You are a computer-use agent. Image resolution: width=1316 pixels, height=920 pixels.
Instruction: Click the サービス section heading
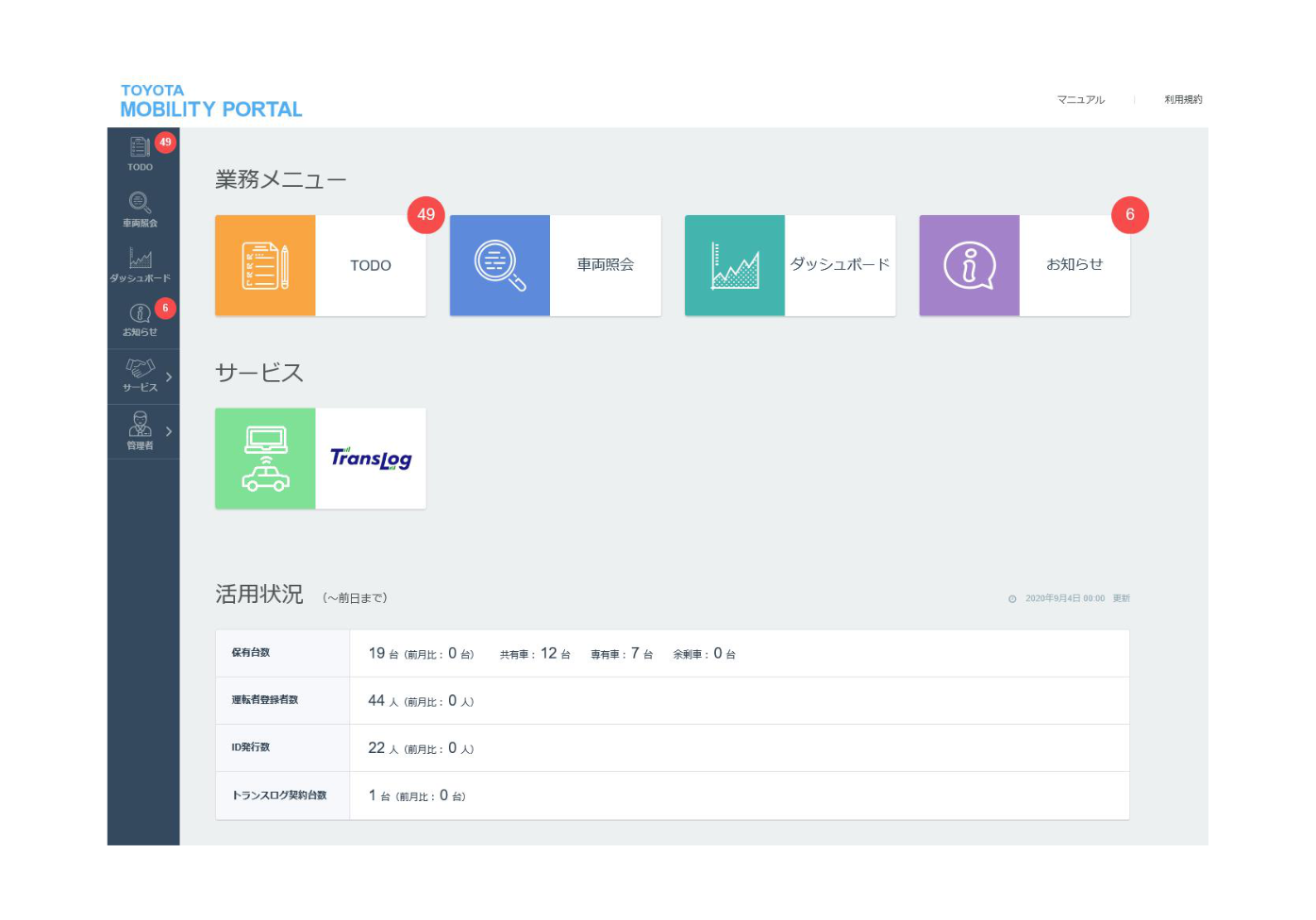(x=259, y=373)
